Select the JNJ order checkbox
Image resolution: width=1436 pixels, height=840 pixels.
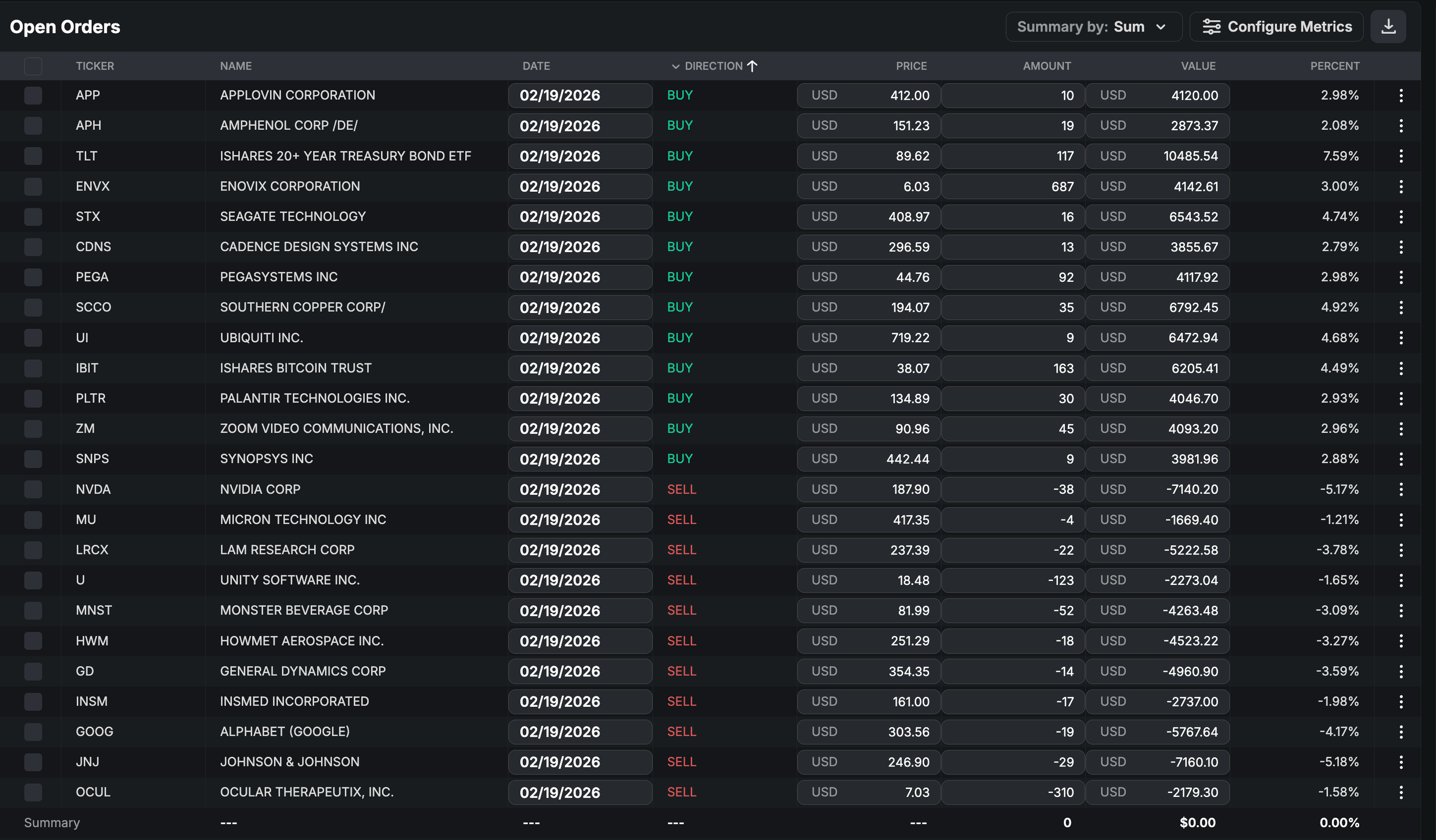[x=33, y=762]
